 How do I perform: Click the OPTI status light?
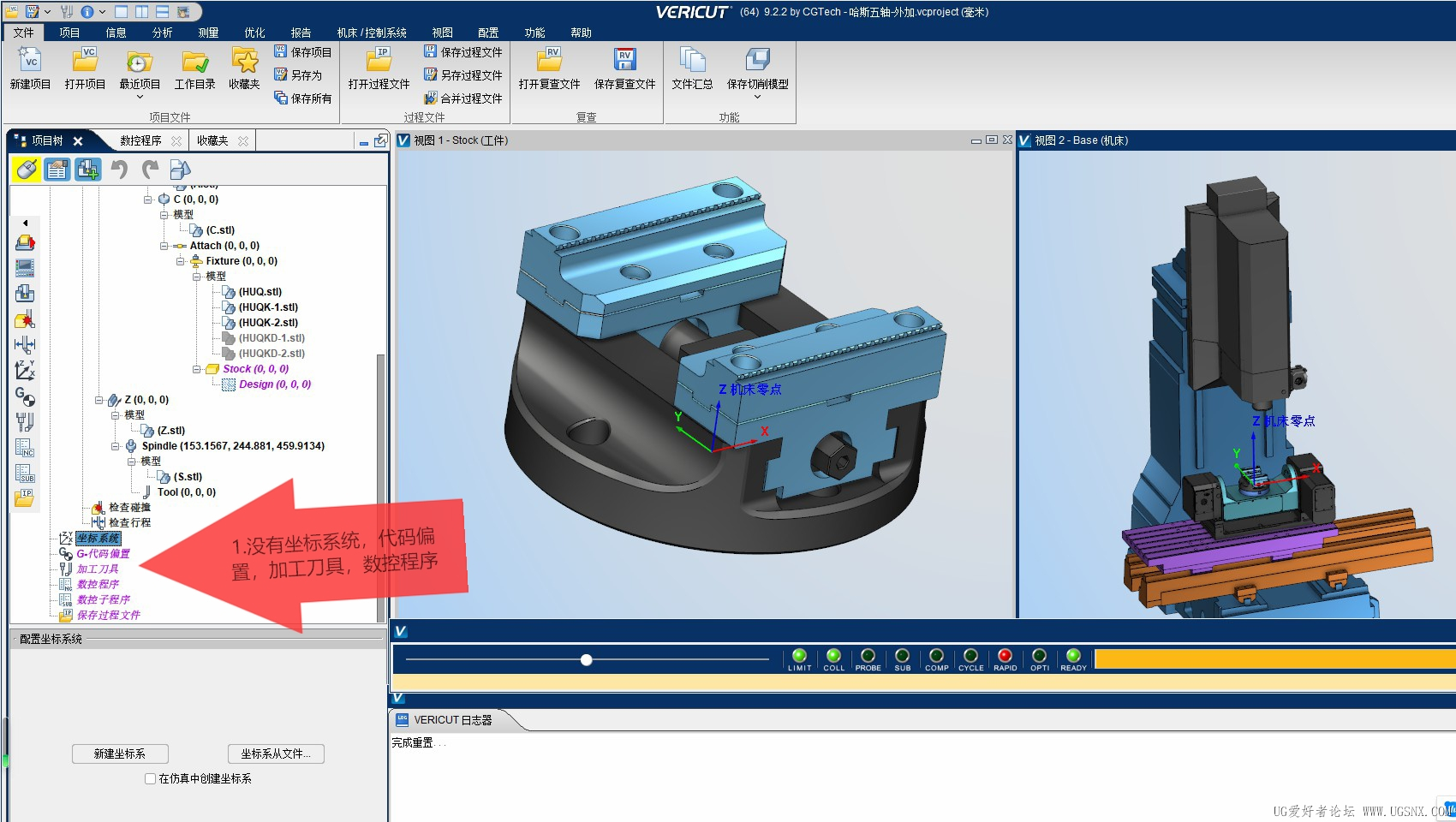click(x=1039, y=656)
